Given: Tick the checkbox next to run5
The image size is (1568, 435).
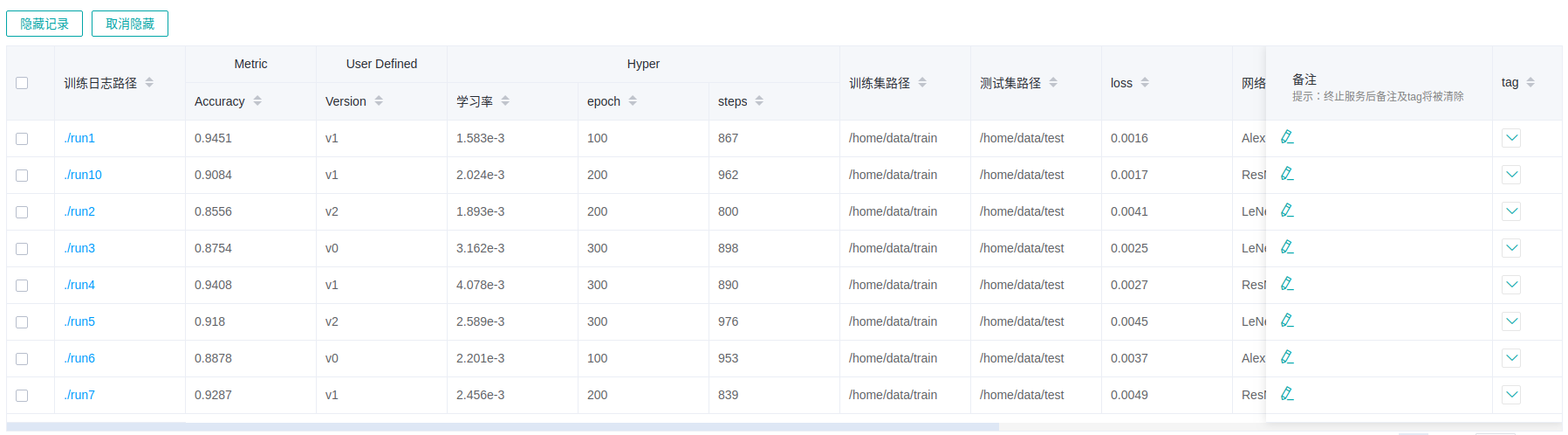Looking at the screenshot, I should pos(22,322).
